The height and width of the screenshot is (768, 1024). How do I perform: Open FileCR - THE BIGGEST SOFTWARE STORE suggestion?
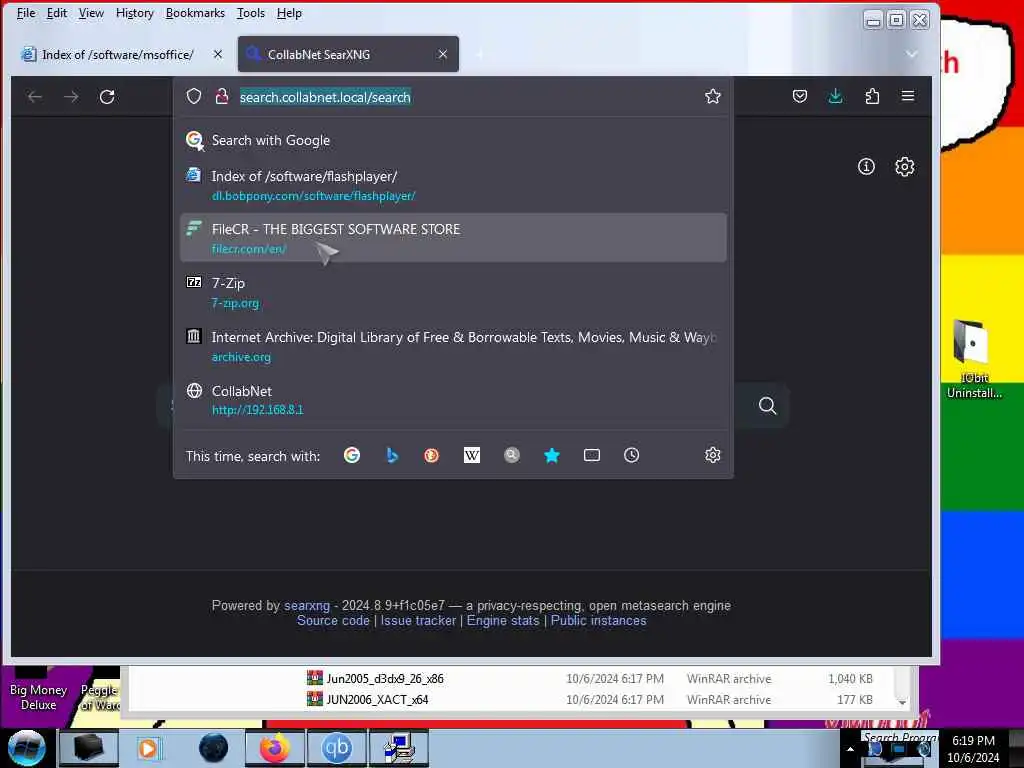tap(453, 238)
